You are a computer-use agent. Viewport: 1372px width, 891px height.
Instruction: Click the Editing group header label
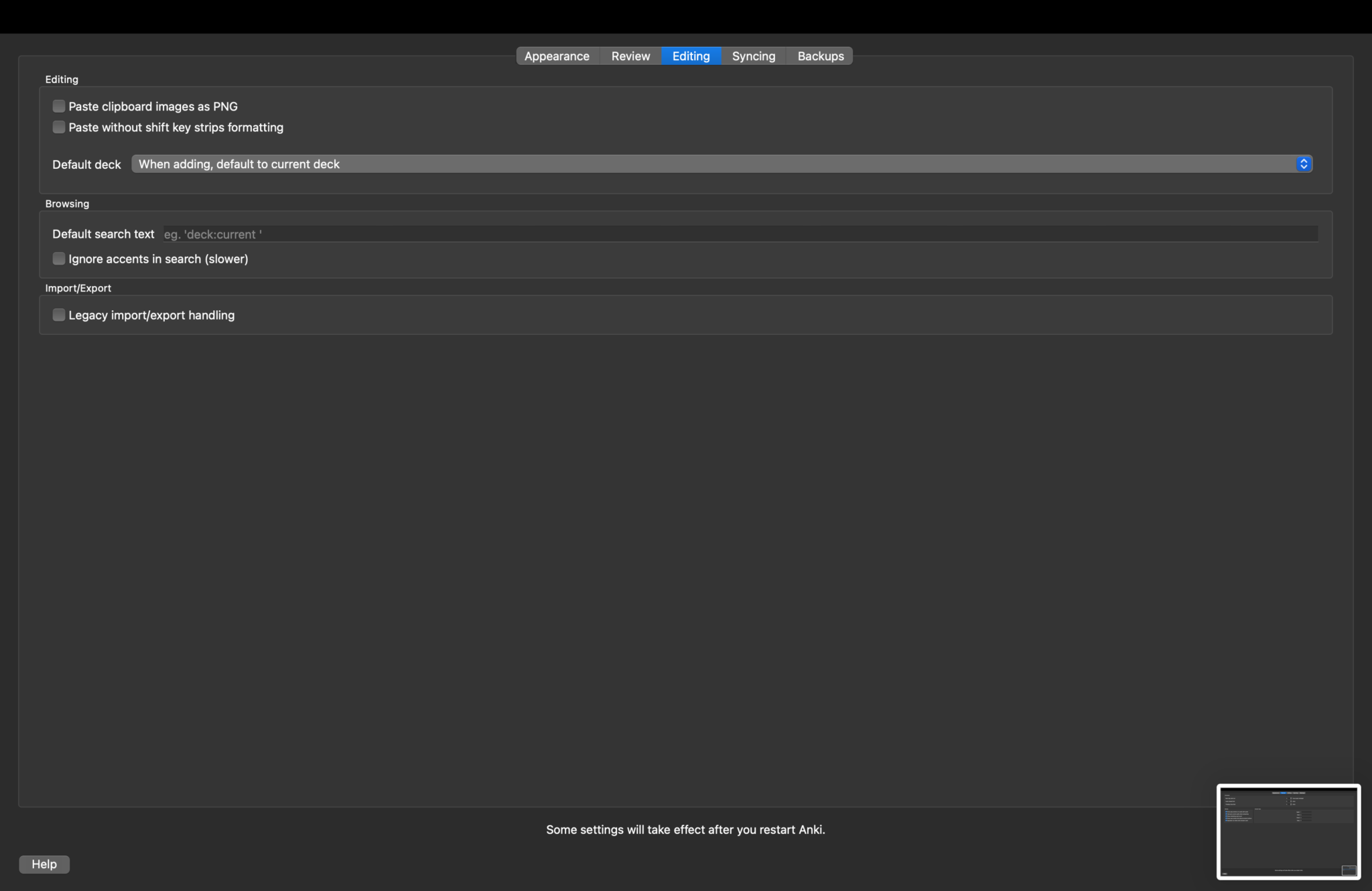(x=62, y=79)
